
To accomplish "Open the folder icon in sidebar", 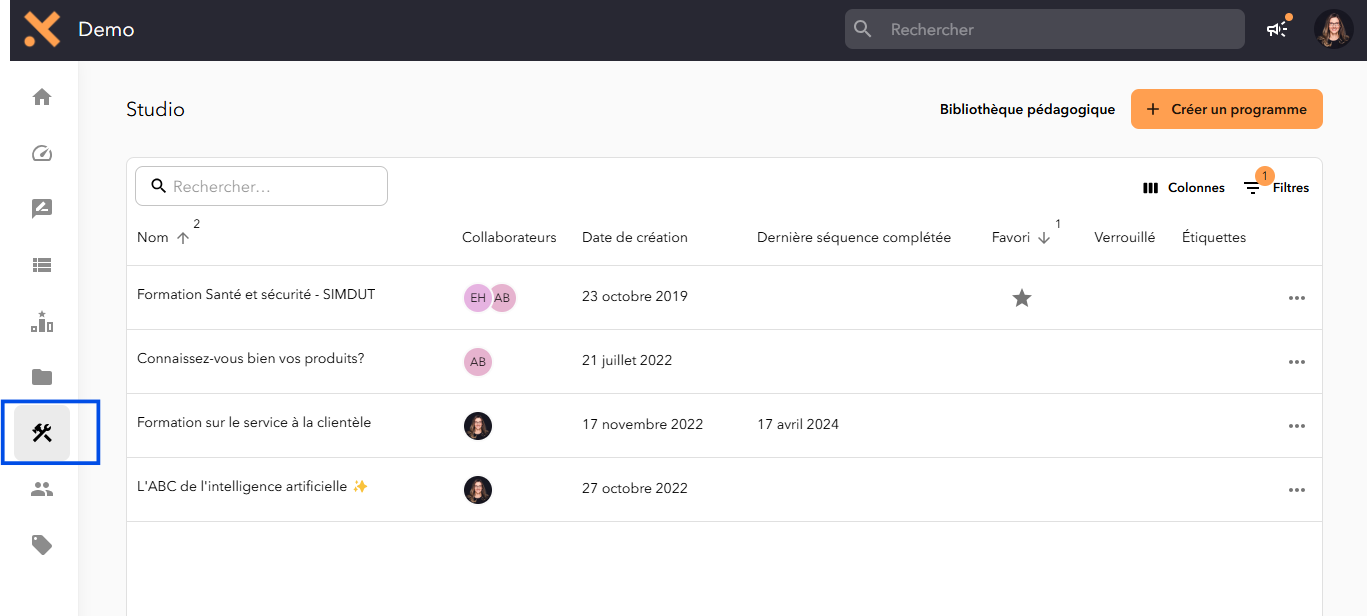I will pyautogui.click(x=42, y=377).
